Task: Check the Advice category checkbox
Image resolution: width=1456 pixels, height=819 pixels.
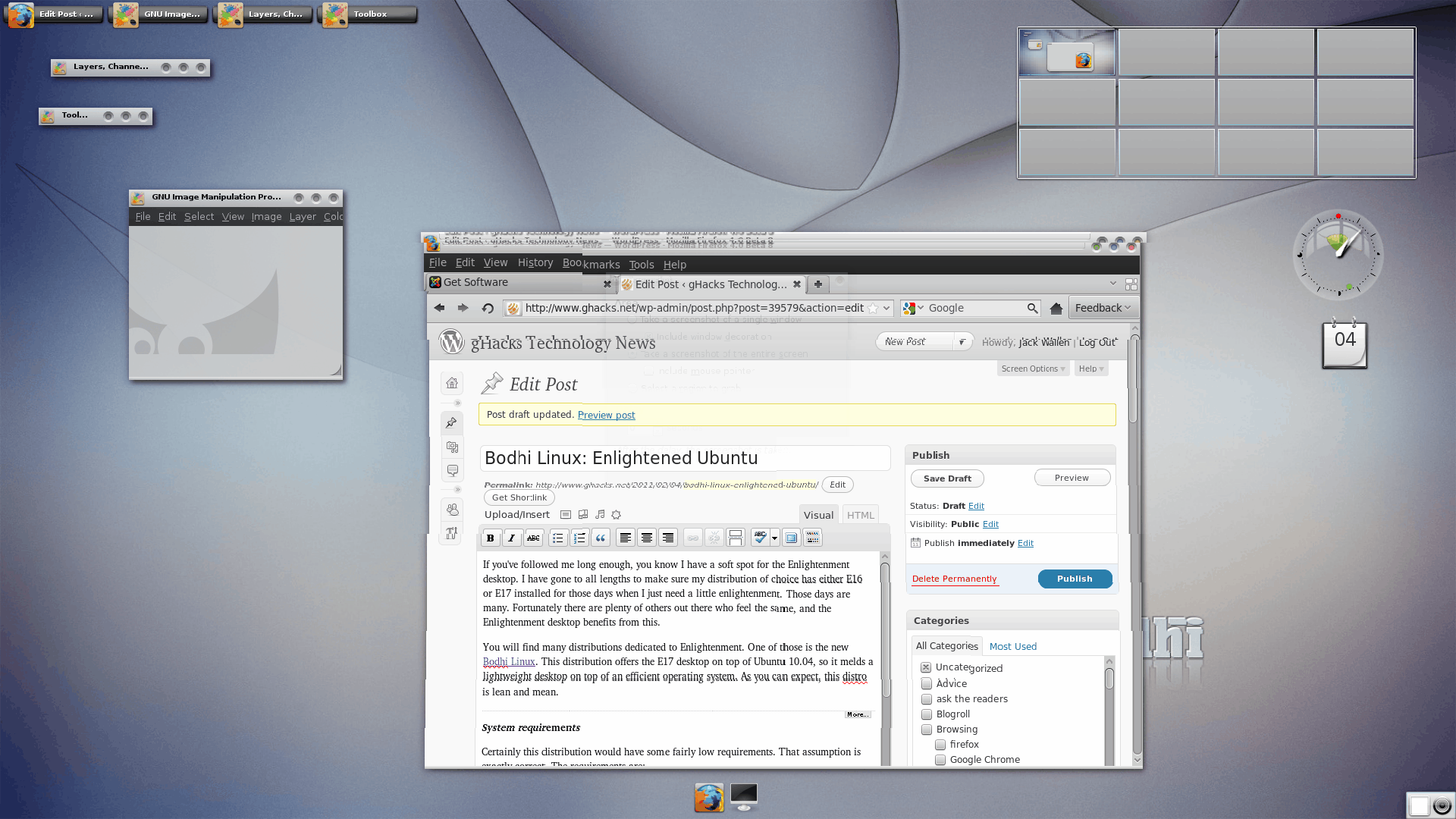Action: tap(927, 684)
